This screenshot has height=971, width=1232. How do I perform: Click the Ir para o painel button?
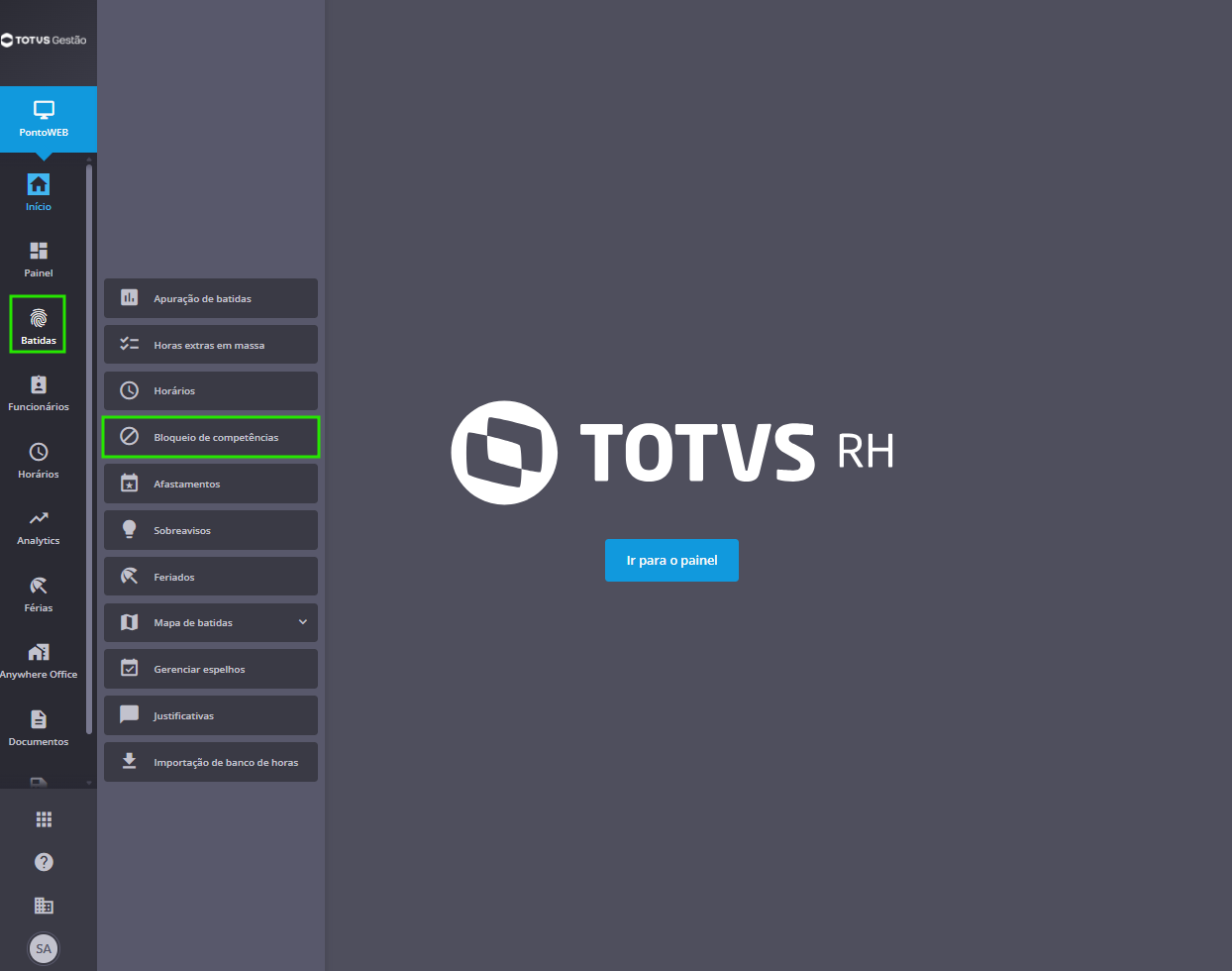[x=671, y=560]
